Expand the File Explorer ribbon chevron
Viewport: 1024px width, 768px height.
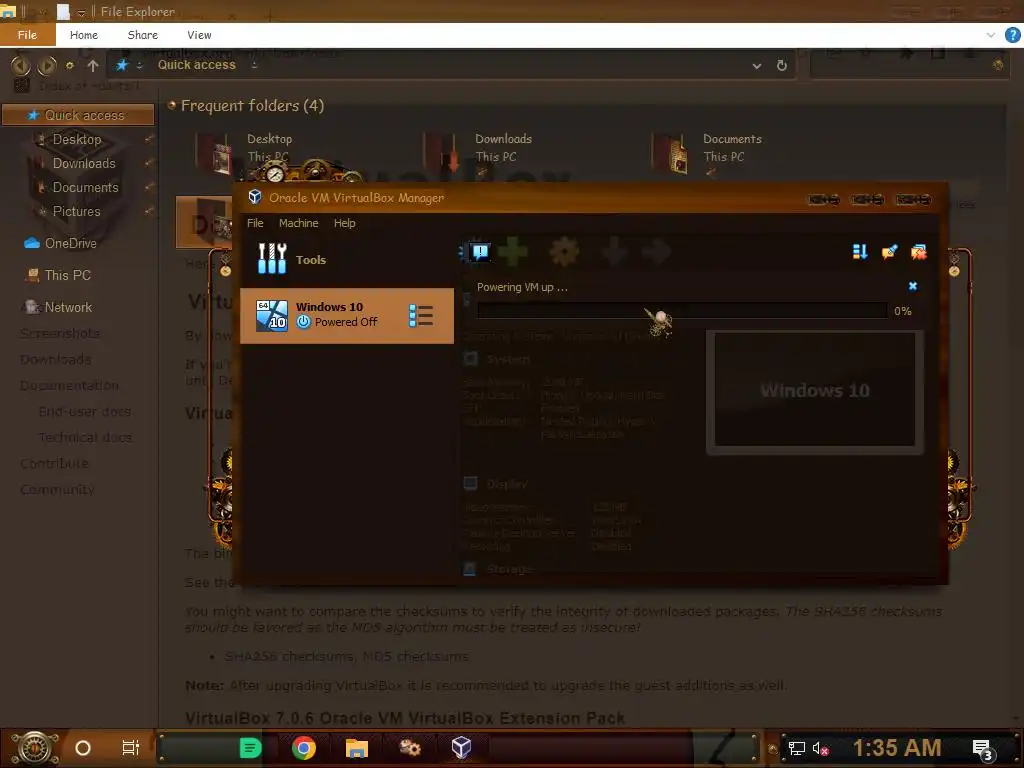pyautogui.click(x=991, y=35)
